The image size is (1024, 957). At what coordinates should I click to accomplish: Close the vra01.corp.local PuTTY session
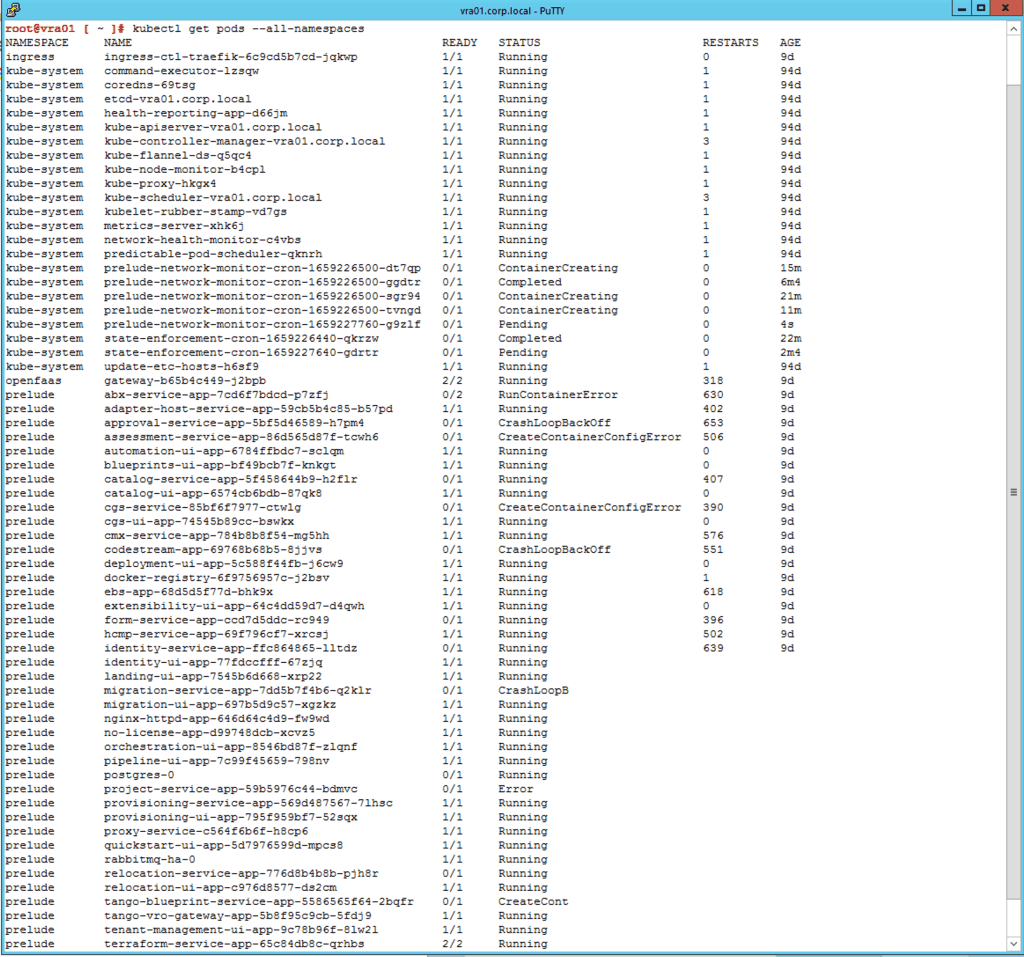[x=1007, y=9]
